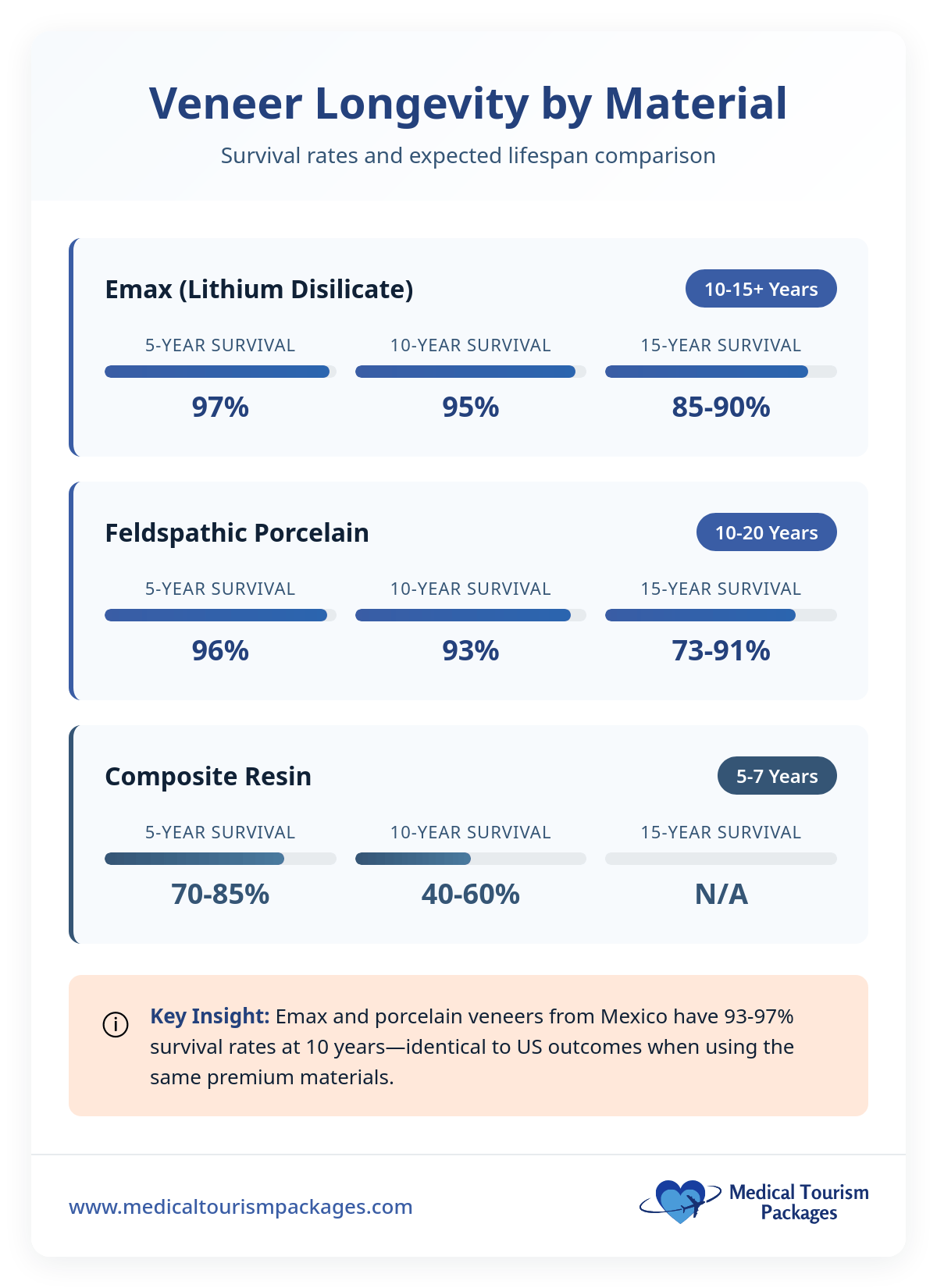Click the empty Composite 15-year survival bar
Viewport: 937px width, 1288px height.
click(x=721, y=859)
